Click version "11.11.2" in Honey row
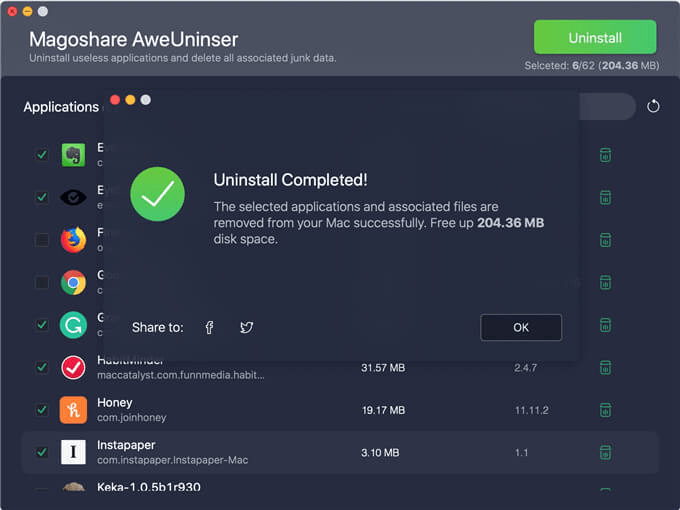 coord(531,410)
